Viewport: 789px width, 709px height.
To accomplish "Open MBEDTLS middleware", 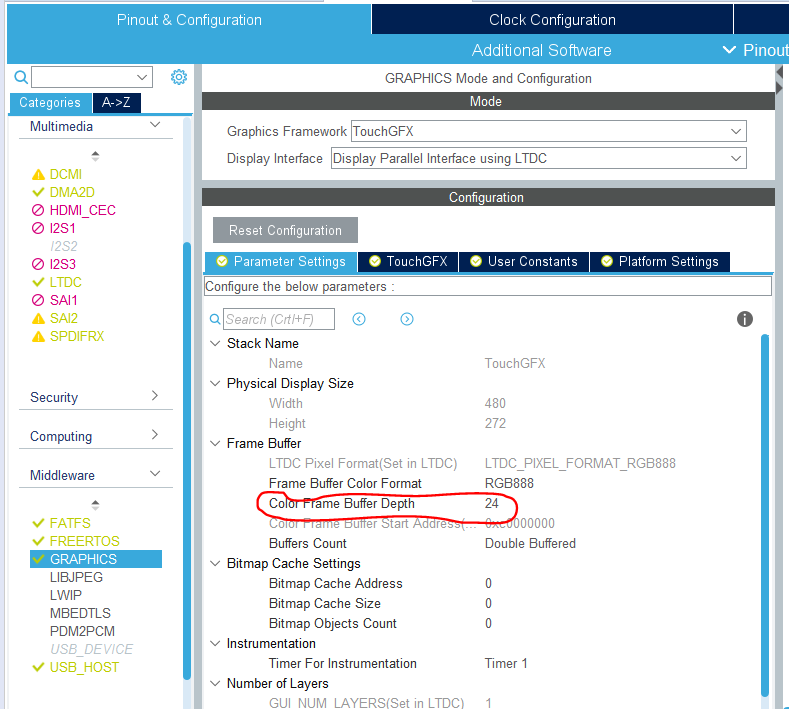I will coord(80,613).
